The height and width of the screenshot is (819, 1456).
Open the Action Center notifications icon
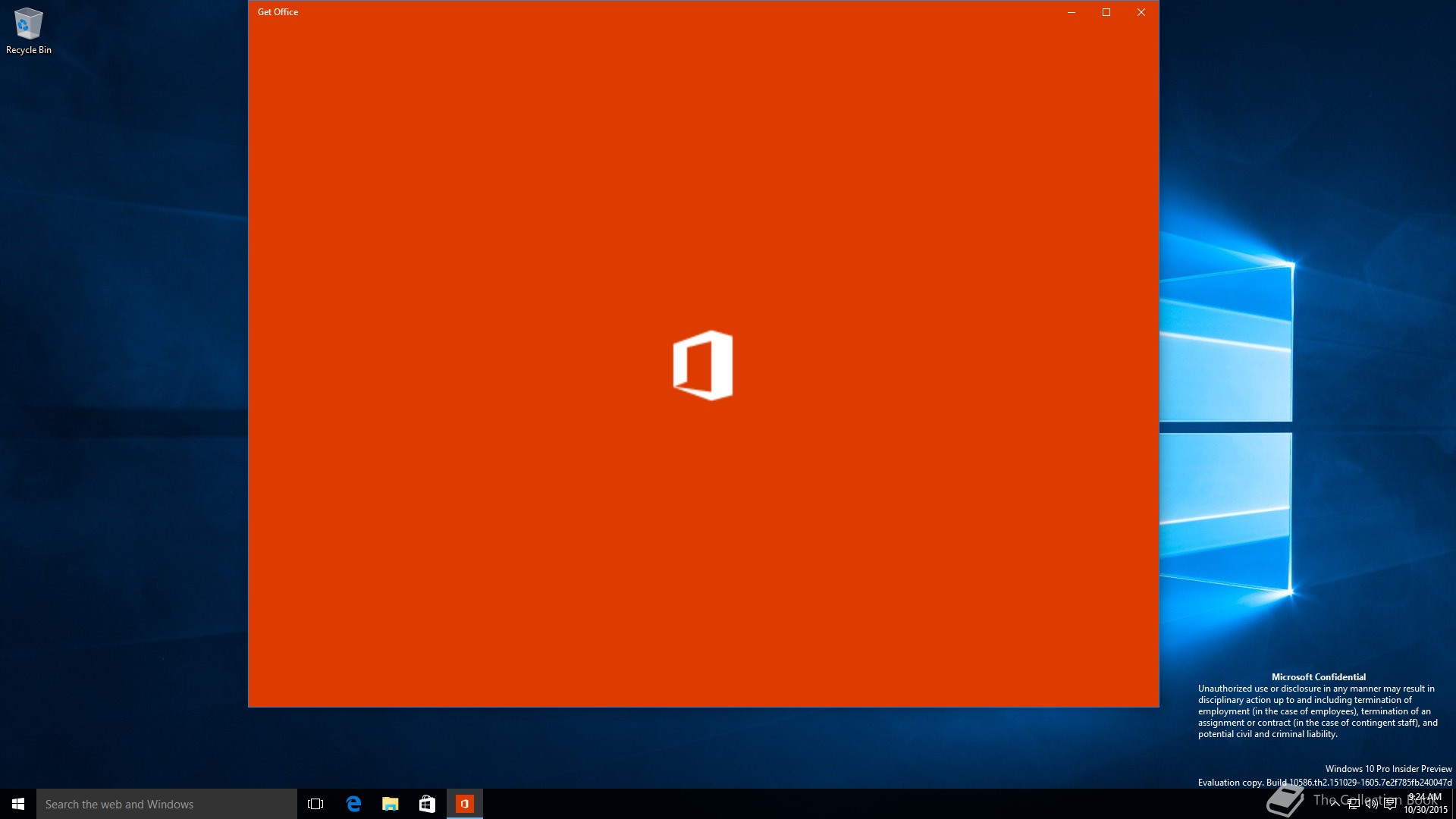click(x=1390, y=804)
